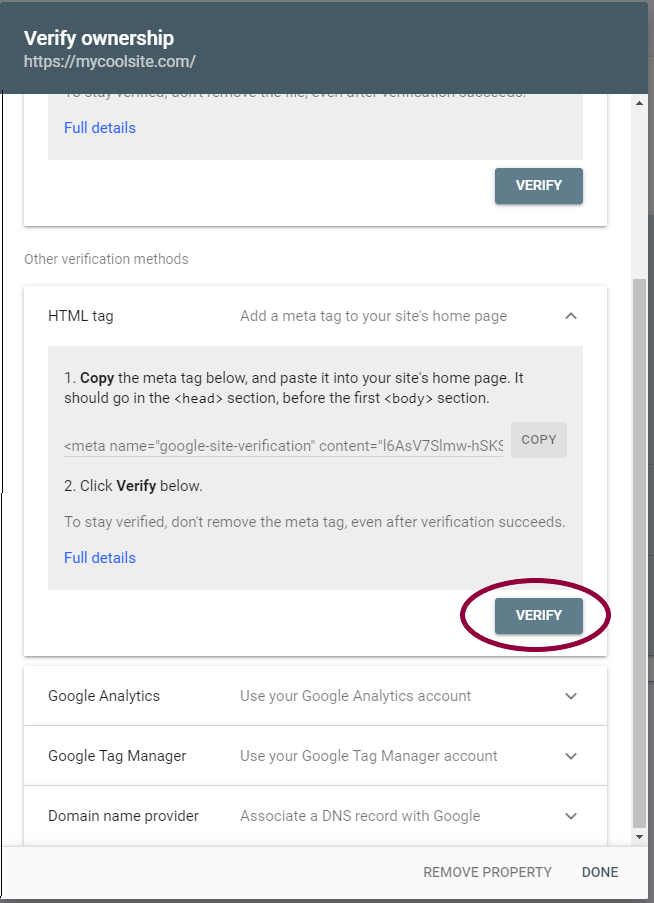Click the 'Add a meta tag' description text
Screen dimensions: 654x903
[x=374, y=316]
